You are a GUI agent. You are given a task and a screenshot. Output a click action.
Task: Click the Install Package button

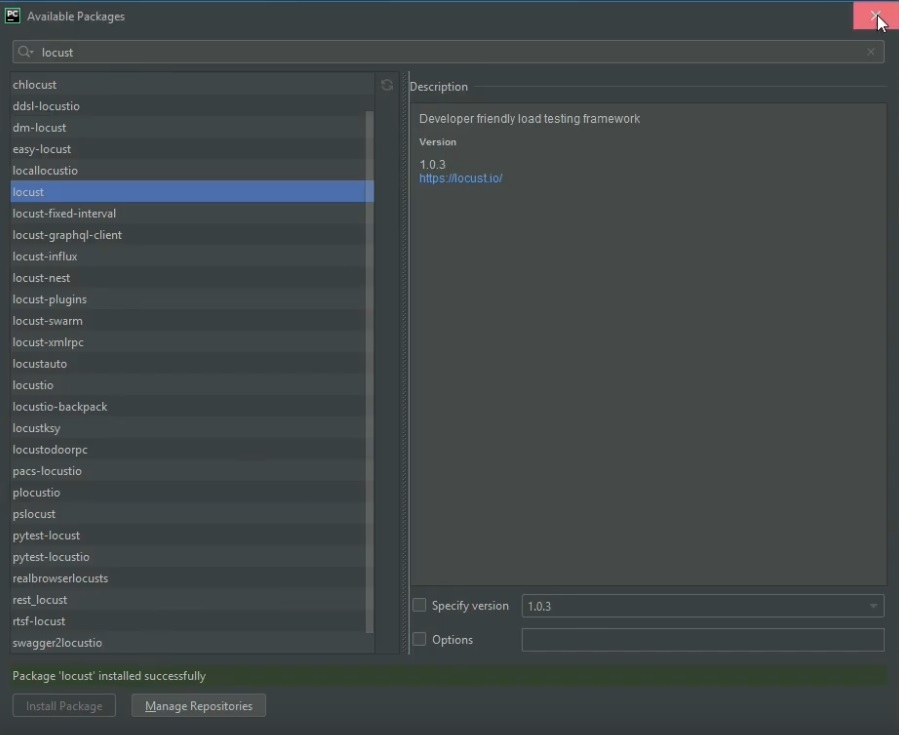64,706
